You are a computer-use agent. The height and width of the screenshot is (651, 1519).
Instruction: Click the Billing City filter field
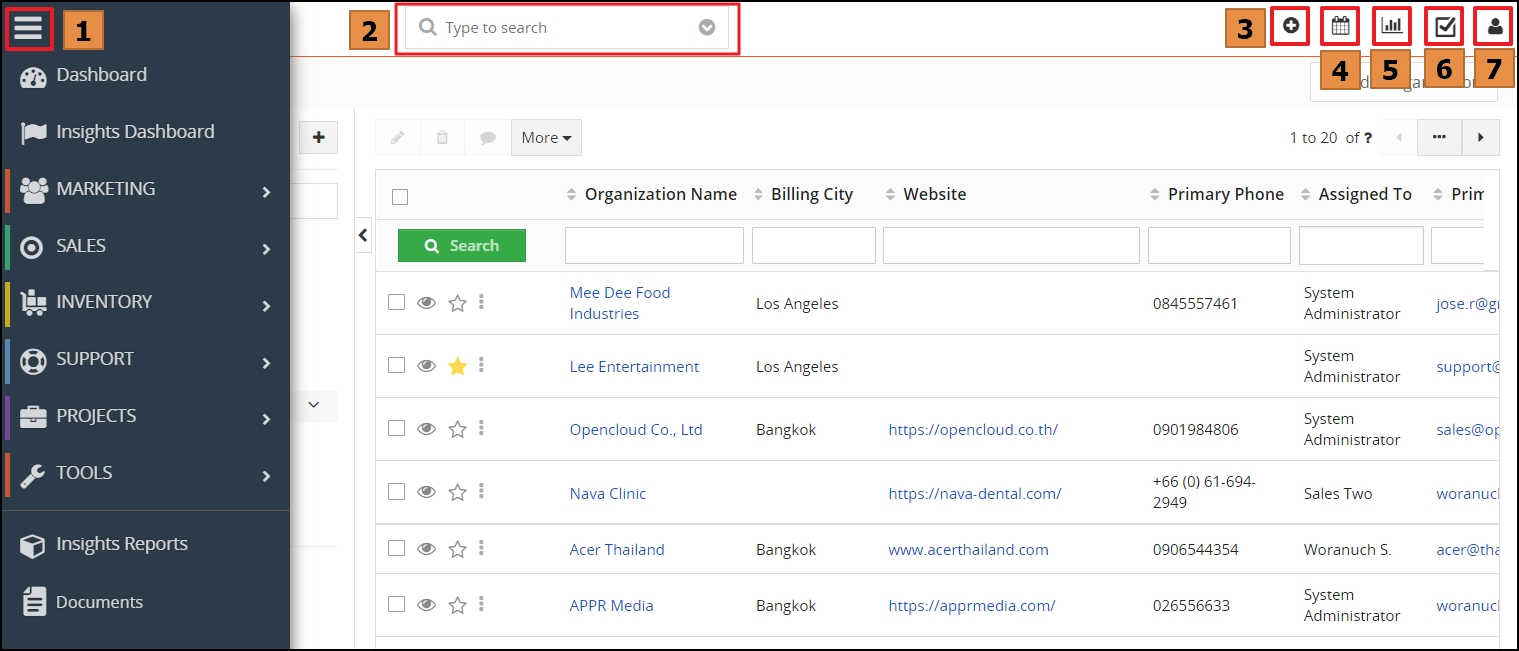tap(814, 245)
